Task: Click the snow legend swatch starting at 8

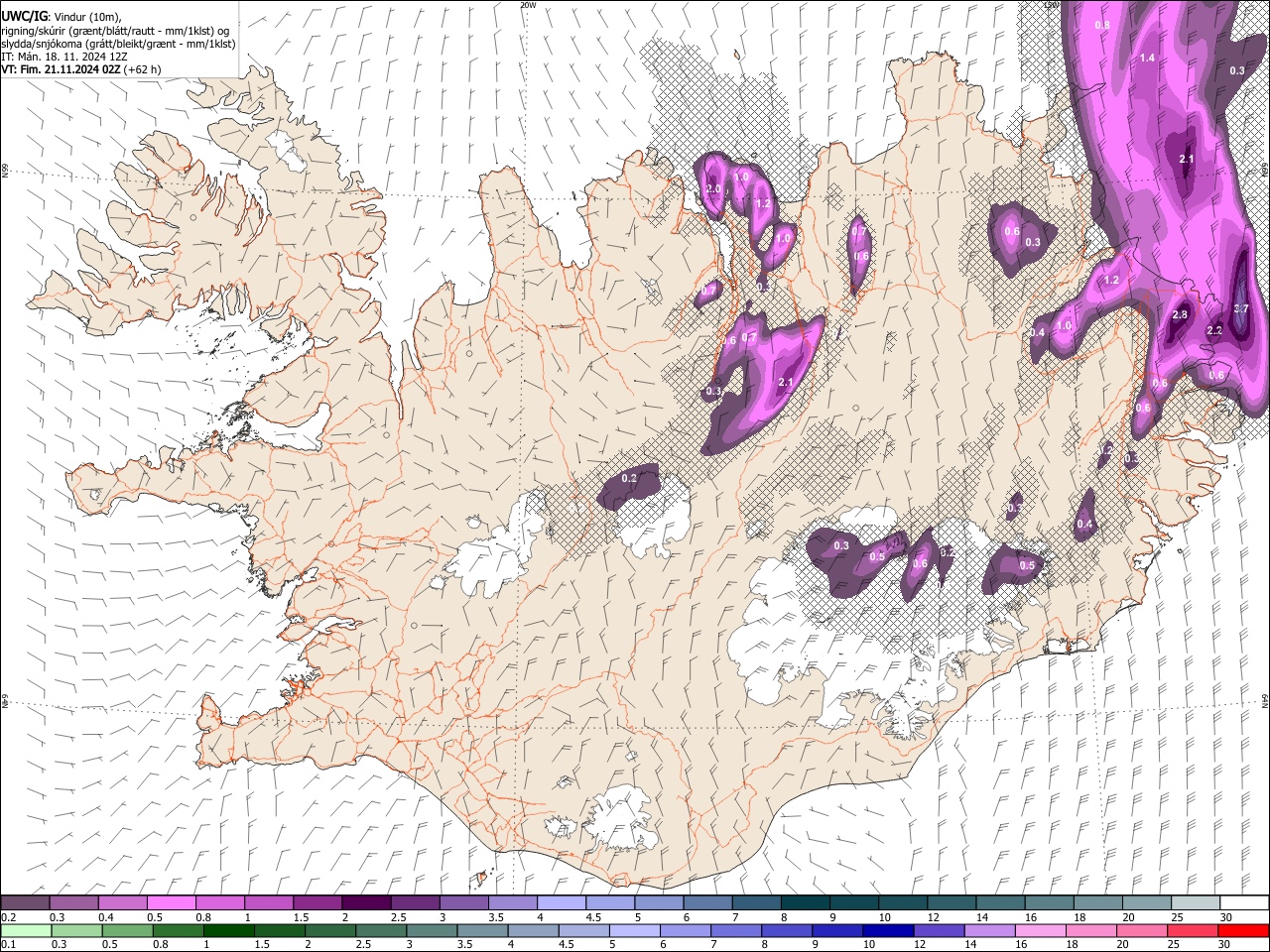Action: click(x=804, y=902)
